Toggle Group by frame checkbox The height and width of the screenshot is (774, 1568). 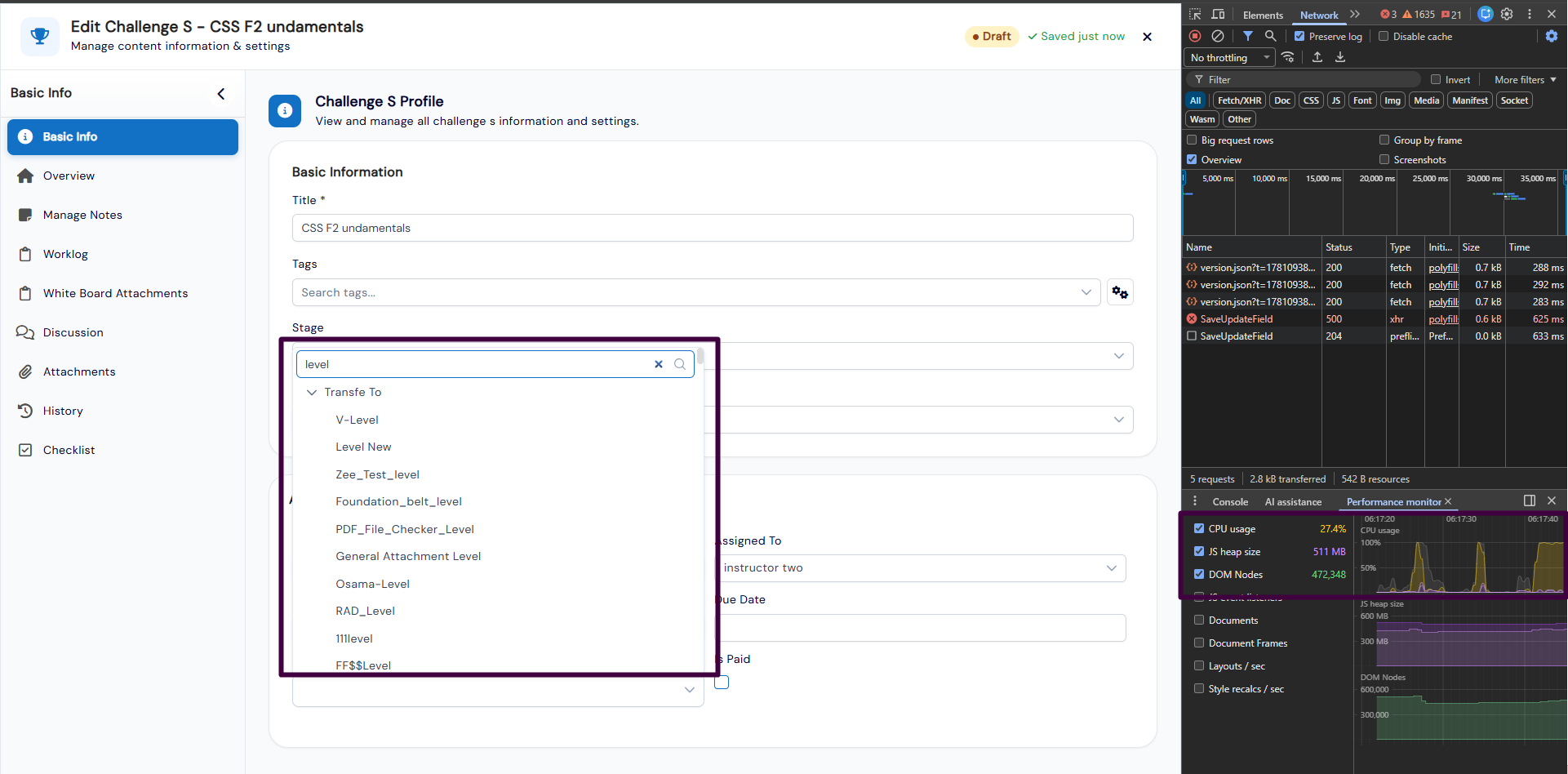[x=1384, y=140]
